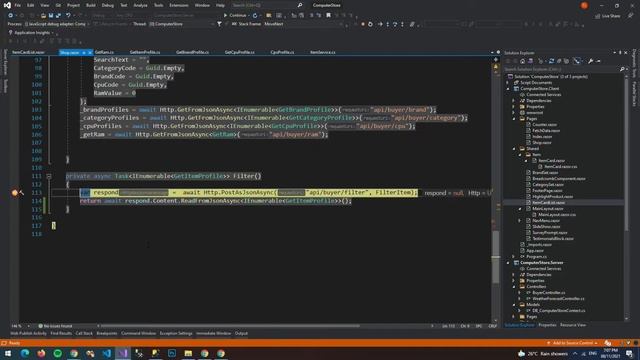Open the Stack Frame dropdown showing MoveNext

(x=304, y=24)
